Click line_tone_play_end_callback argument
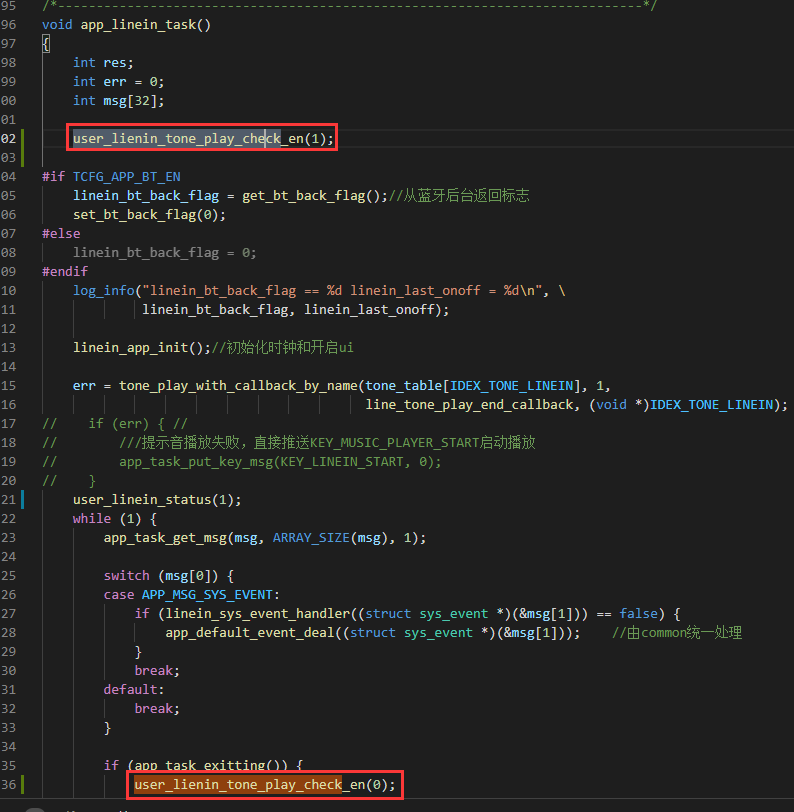794x812 pixels. pos(469,404)
